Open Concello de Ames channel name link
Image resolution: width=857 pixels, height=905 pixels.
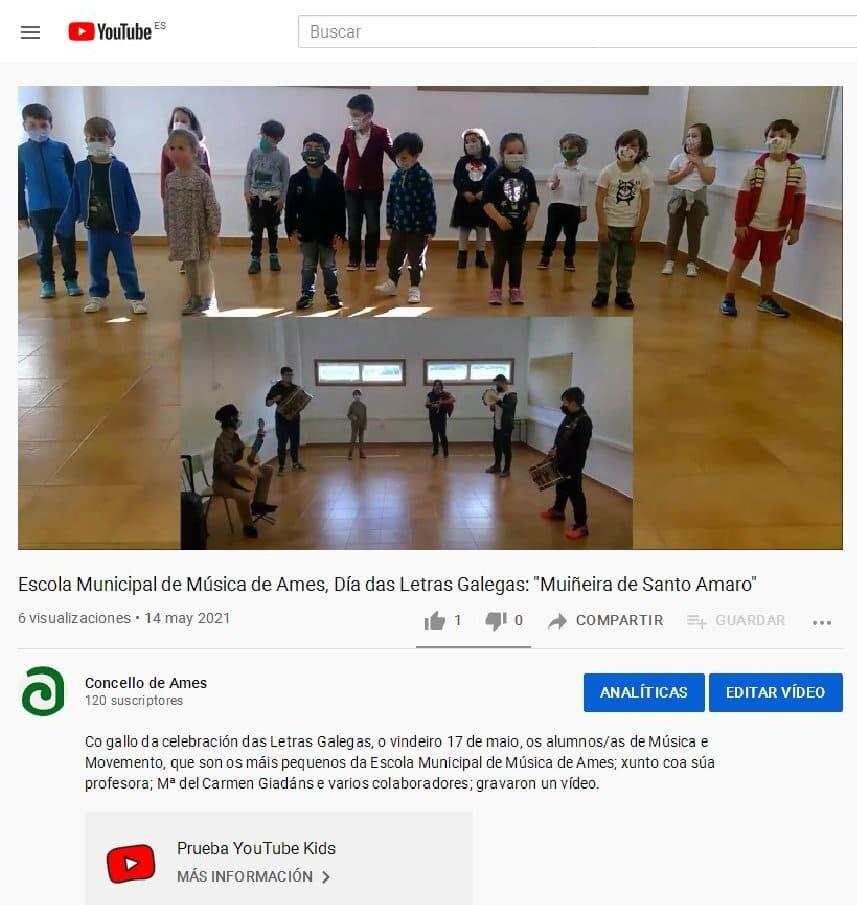[146, 683]
